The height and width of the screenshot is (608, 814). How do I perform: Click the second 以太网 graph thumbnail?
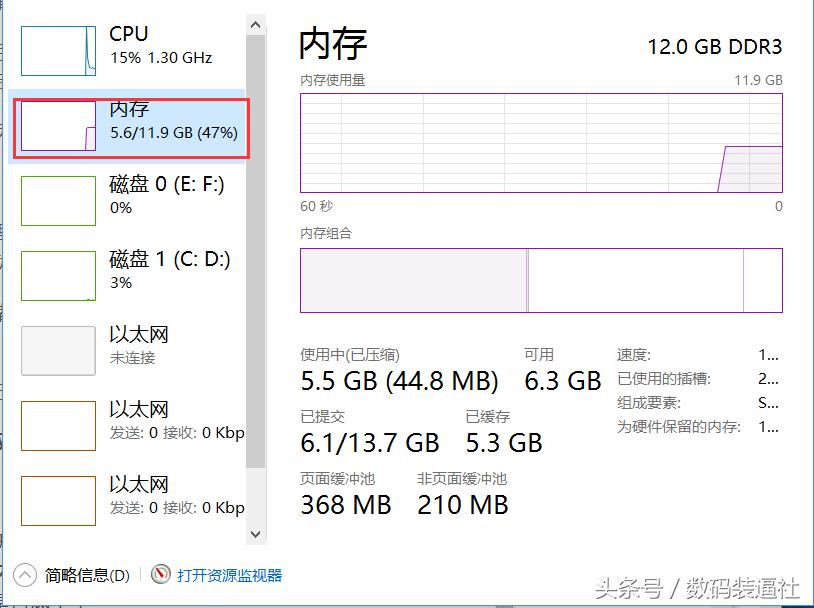(x=58, y=426)
